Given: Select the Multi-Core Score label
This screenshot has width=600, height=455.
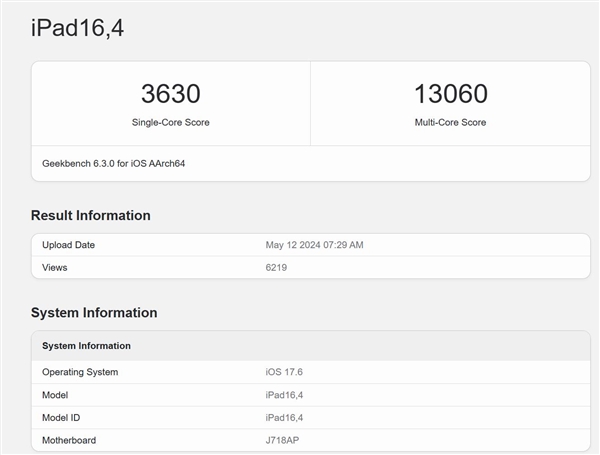Looking at the screenshot, I should pyautogui.click(x=450, y=122).
